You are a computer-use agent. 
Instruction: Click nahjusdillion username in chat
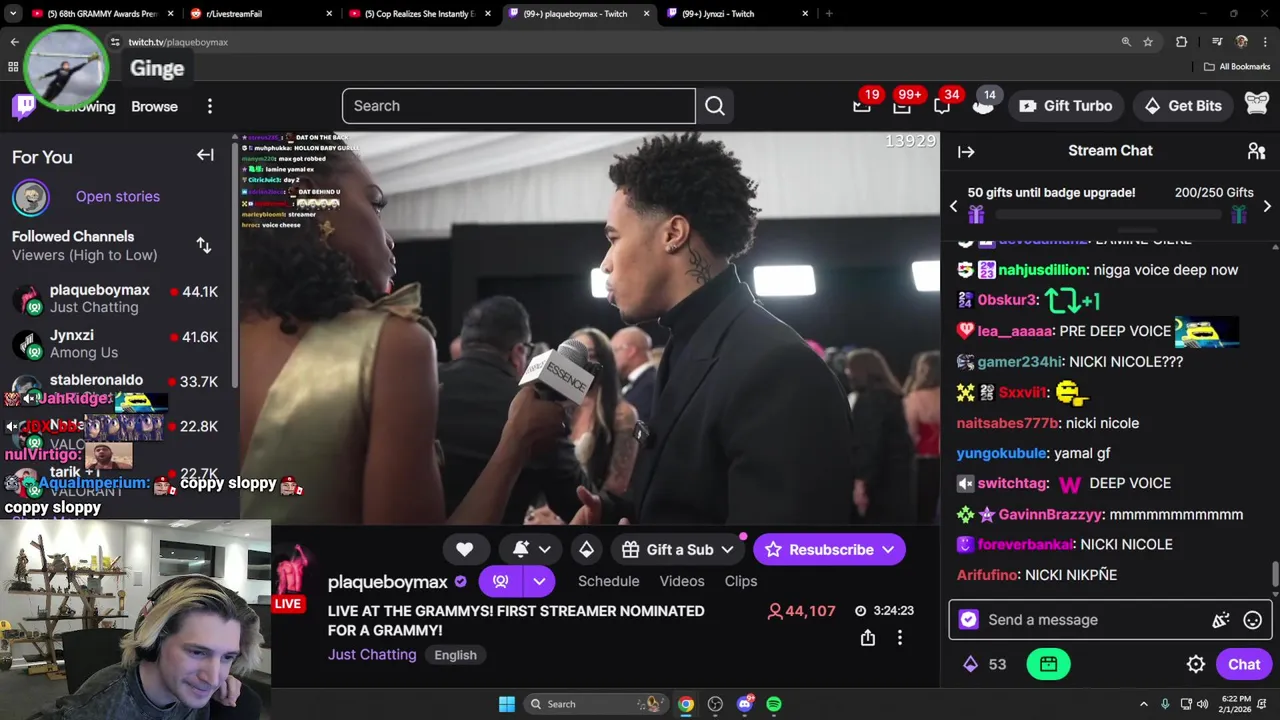(1042, 270)
